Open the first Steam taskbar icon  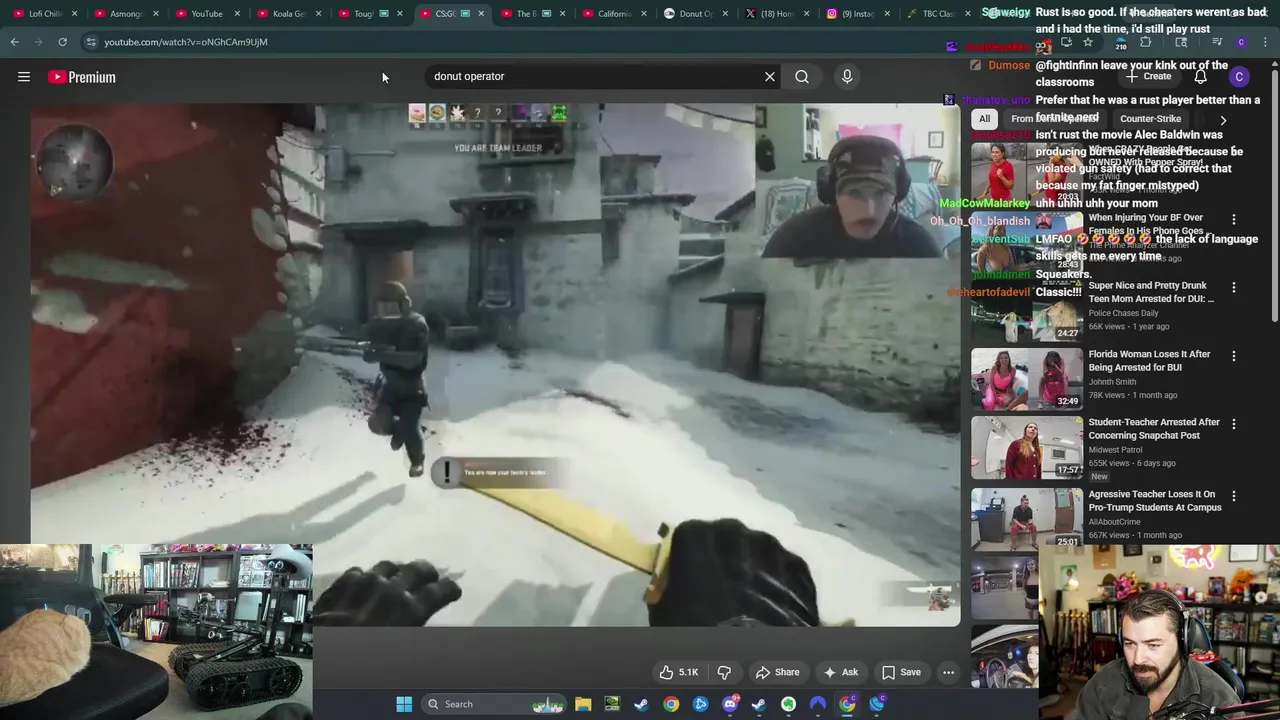pyautogui.click(x=641, y=704)
